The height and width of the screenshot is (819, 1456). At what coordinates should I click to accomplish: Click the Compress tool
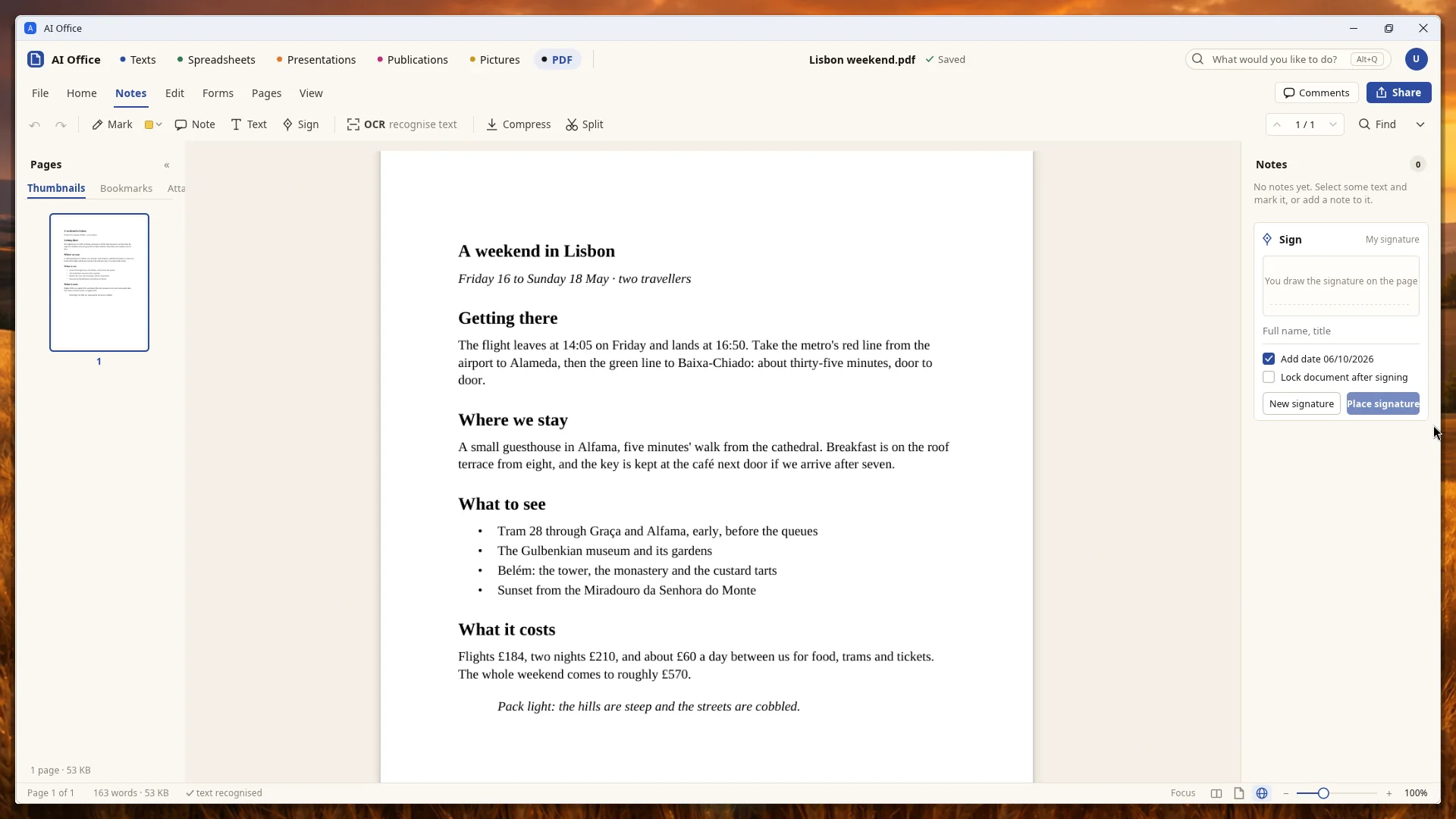click(519, 124)
